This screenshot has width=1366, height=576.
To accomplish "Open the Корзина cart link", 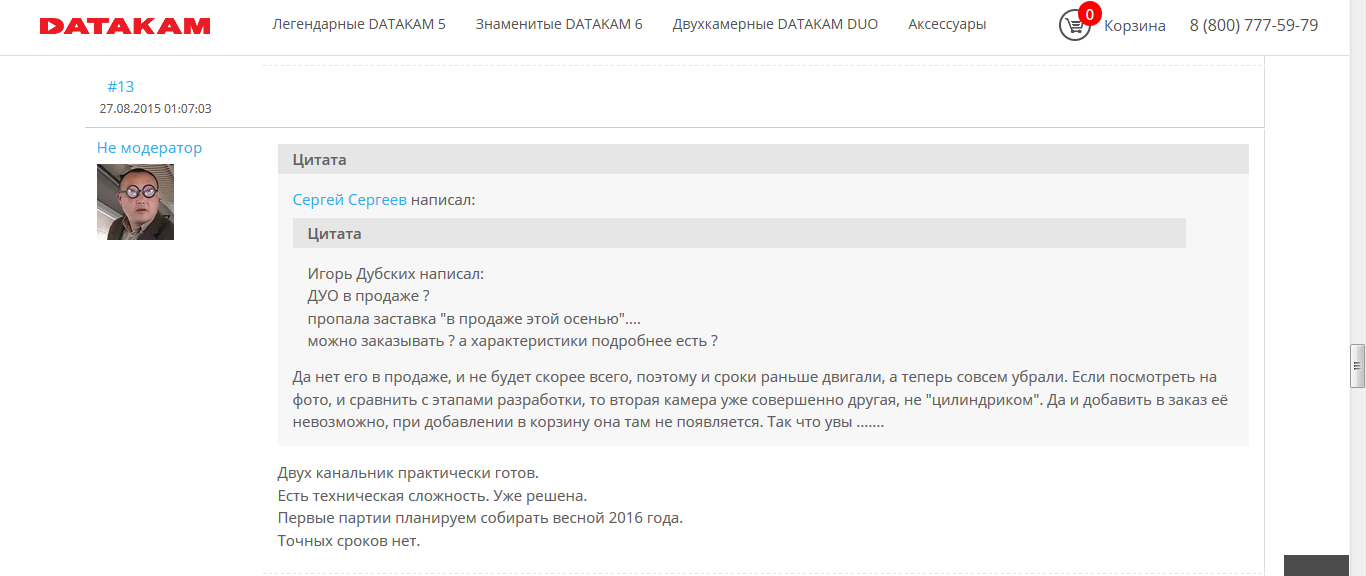I will pyautogui.click(x=1134, y=26).
